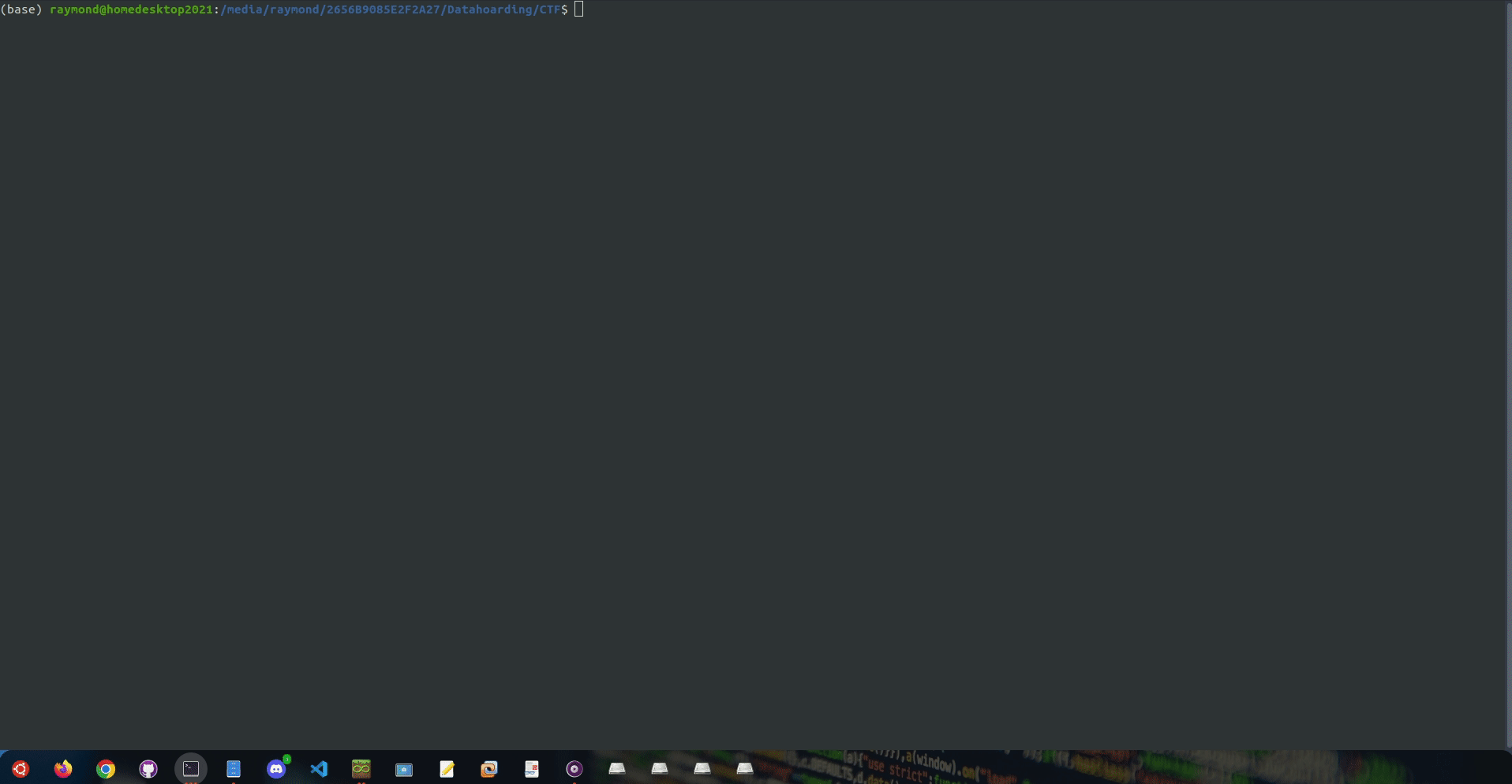Launch the purple disc media player

(574, 769)
